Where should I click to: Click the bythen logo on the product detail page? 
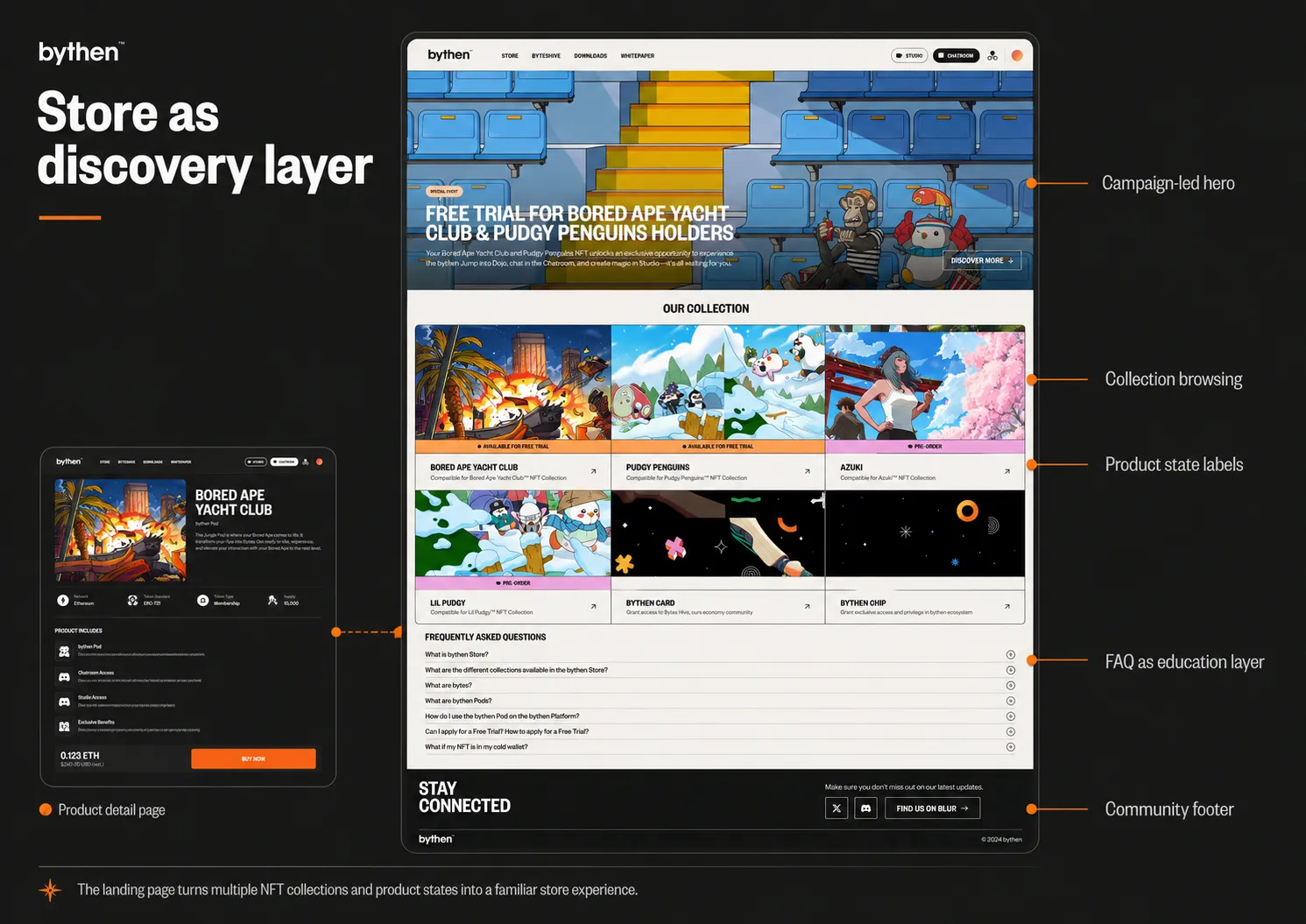[68, 462]
